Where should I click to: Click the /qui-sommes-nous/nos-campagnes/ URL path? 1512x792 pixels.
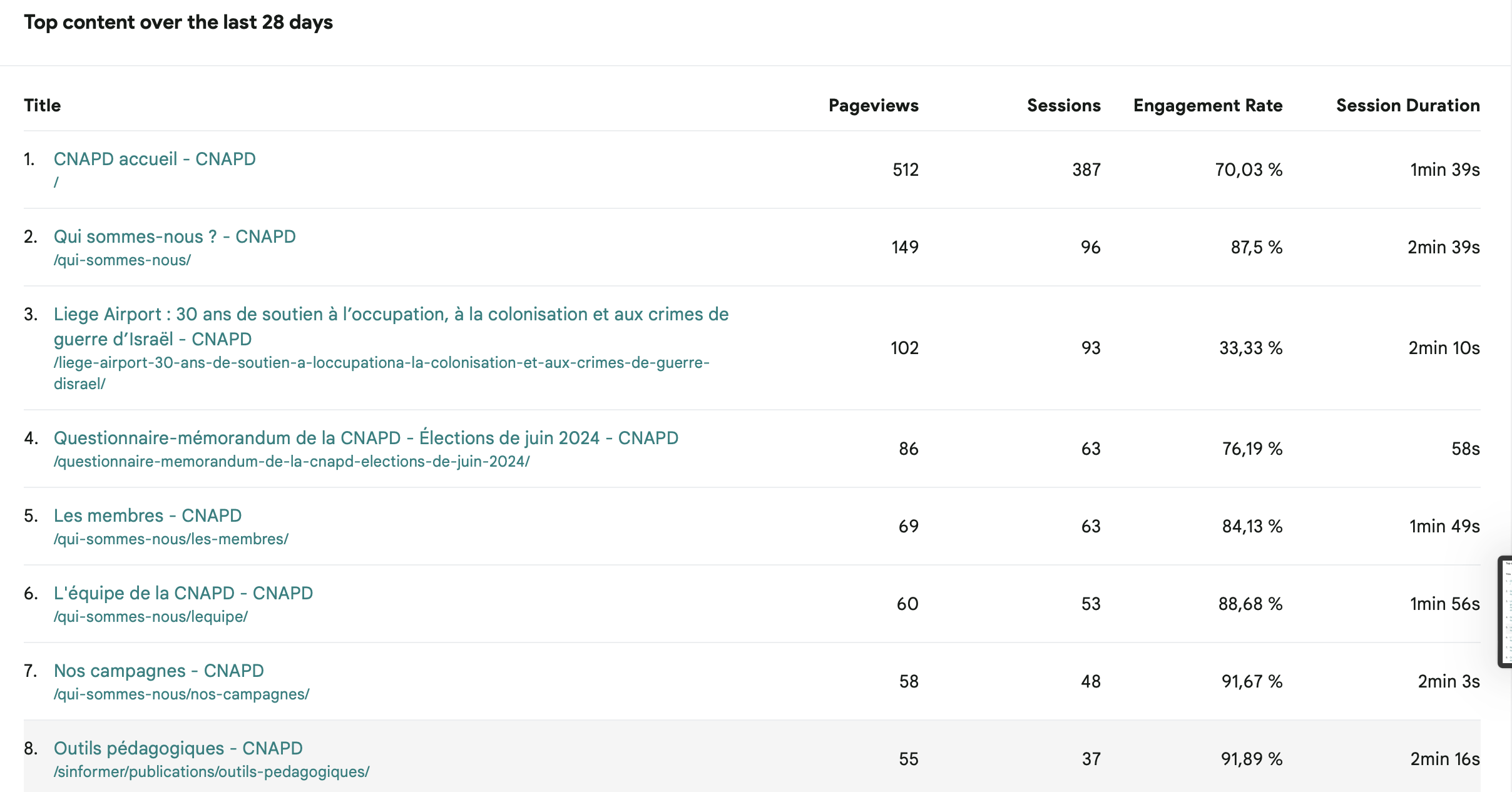181,694
